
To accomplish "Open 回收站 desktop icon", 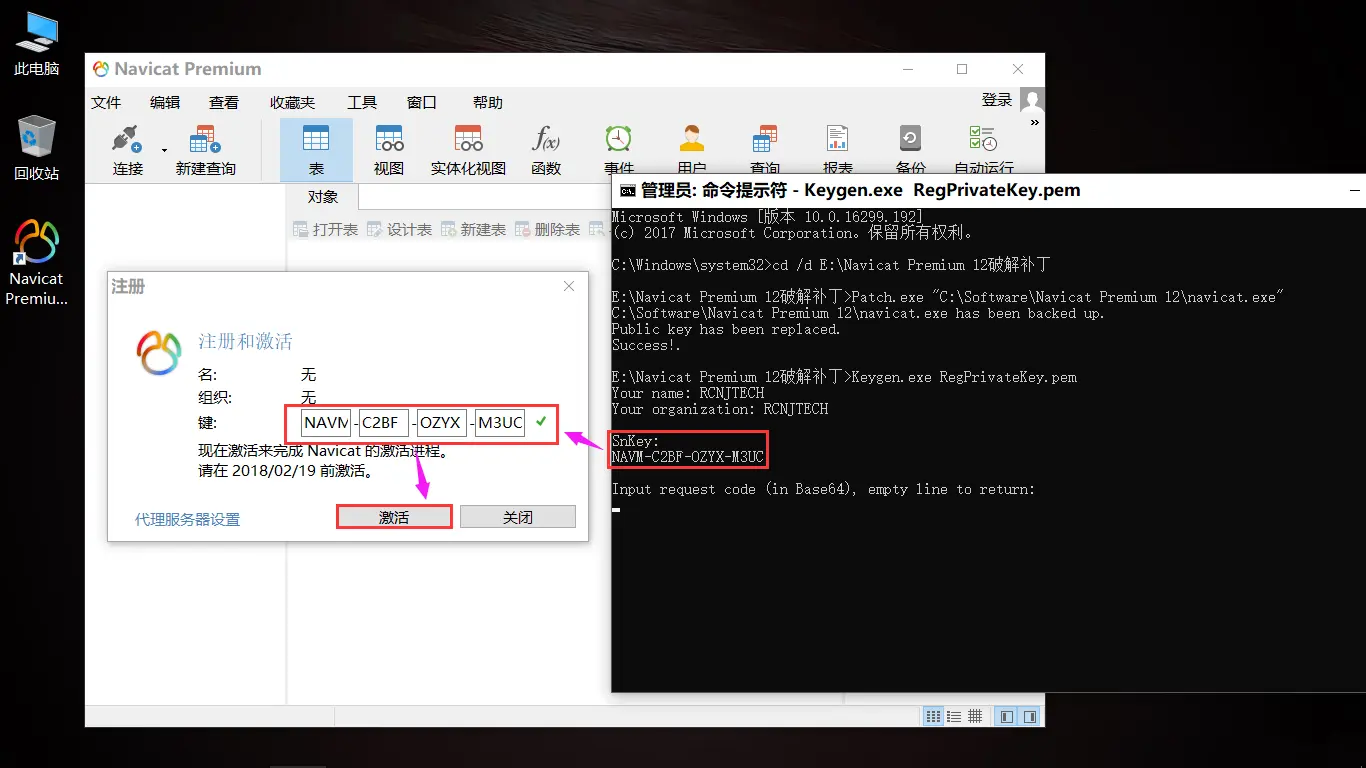I will coord(36,148).
